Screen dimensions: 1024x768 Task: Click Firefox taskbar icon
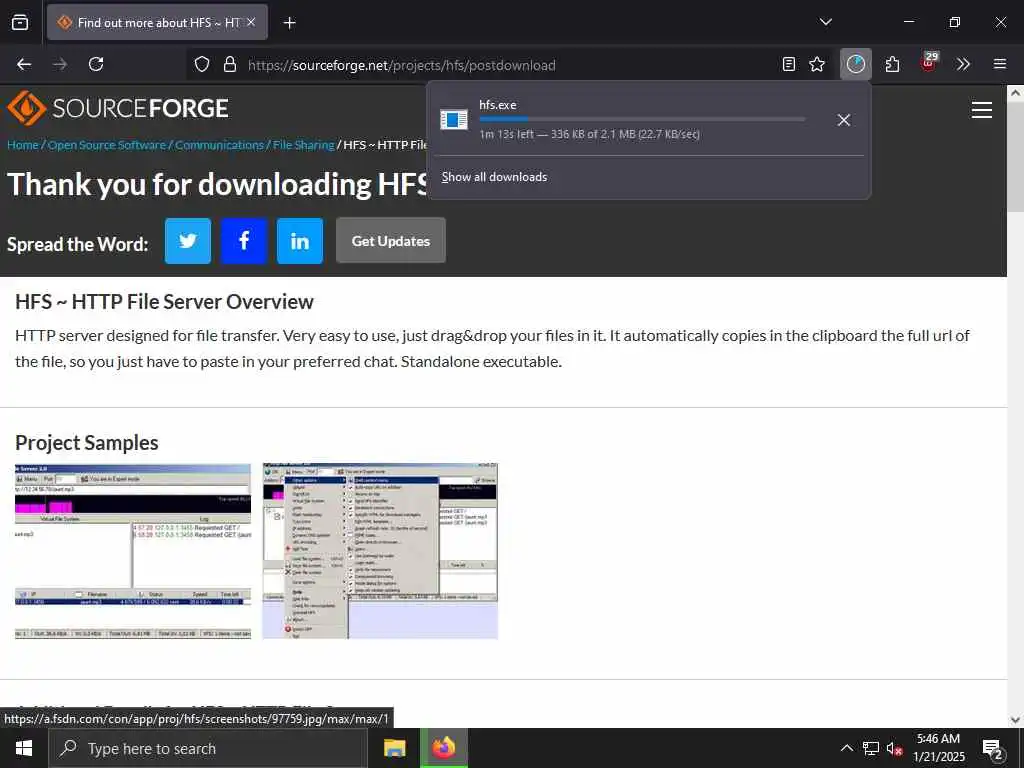point(443,748)
